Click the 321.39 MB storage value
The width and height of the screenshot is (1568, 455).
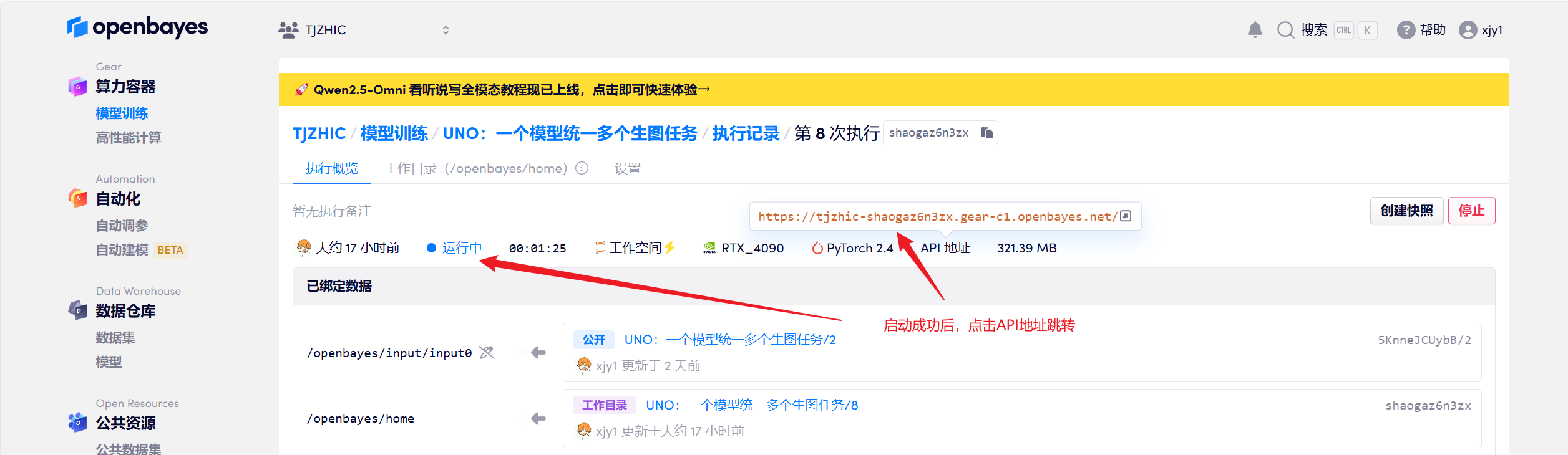1027,248
